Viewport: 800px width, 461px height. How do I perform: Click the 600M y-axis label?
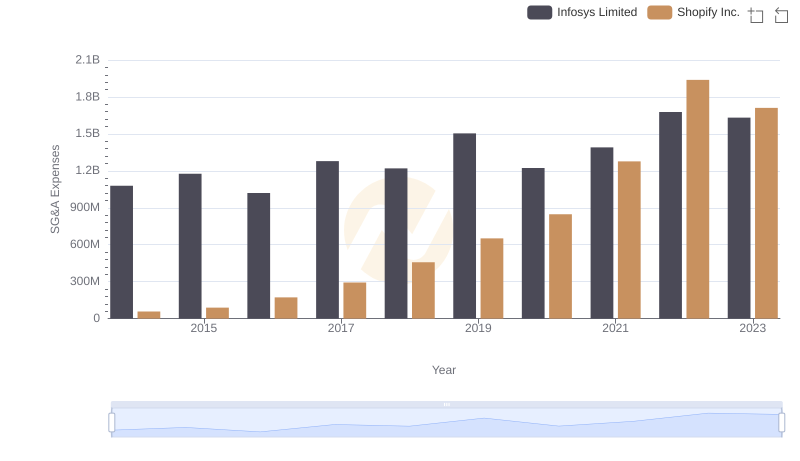coord(85,244)
